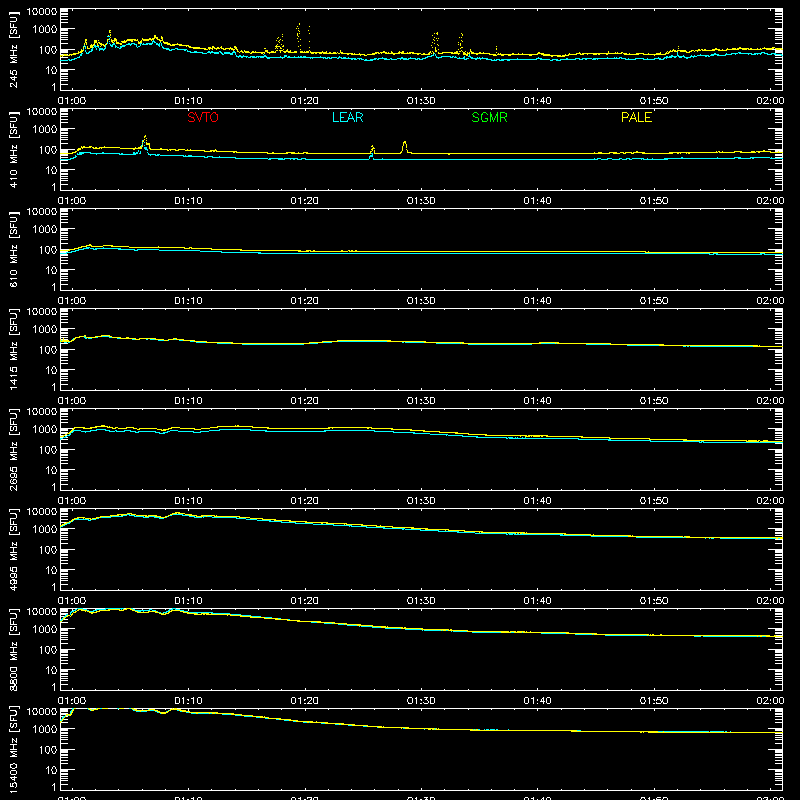800x800 pixels.
Task: Click the green SGMR station label
Action: (x=489, y=117)
